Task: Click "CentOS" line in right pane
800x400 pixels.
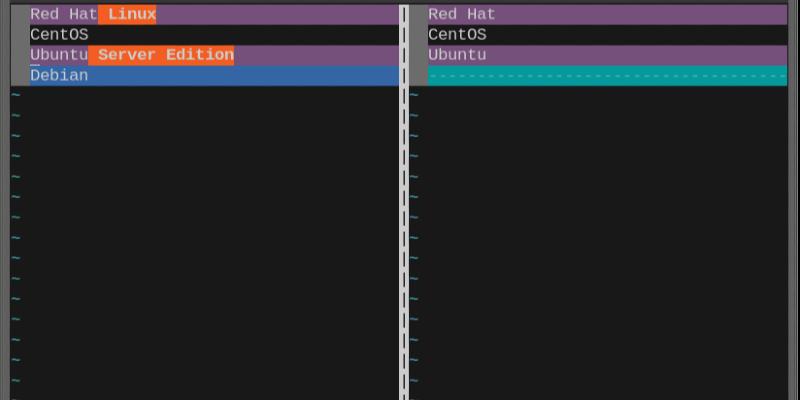Action: click(x=608, y=35)
